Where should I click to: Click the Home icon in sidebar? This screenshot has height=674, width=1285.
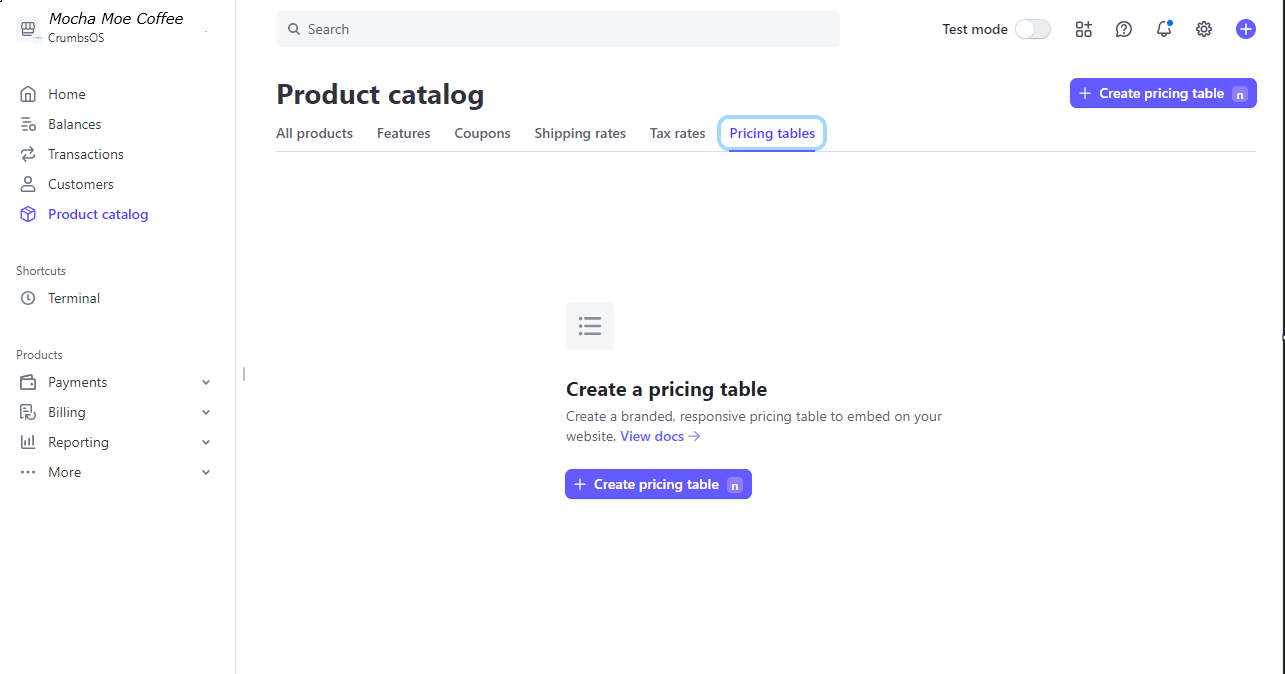point(28,94)
